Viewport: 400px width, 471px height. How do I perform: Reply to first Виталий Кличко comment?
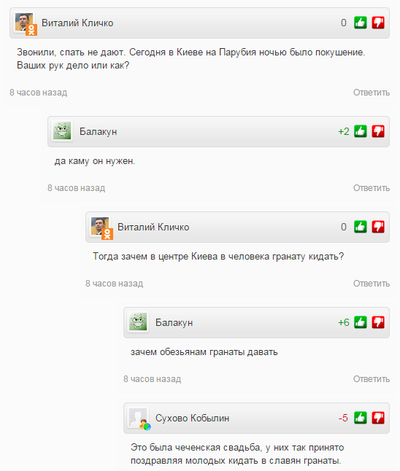point(371,92)
